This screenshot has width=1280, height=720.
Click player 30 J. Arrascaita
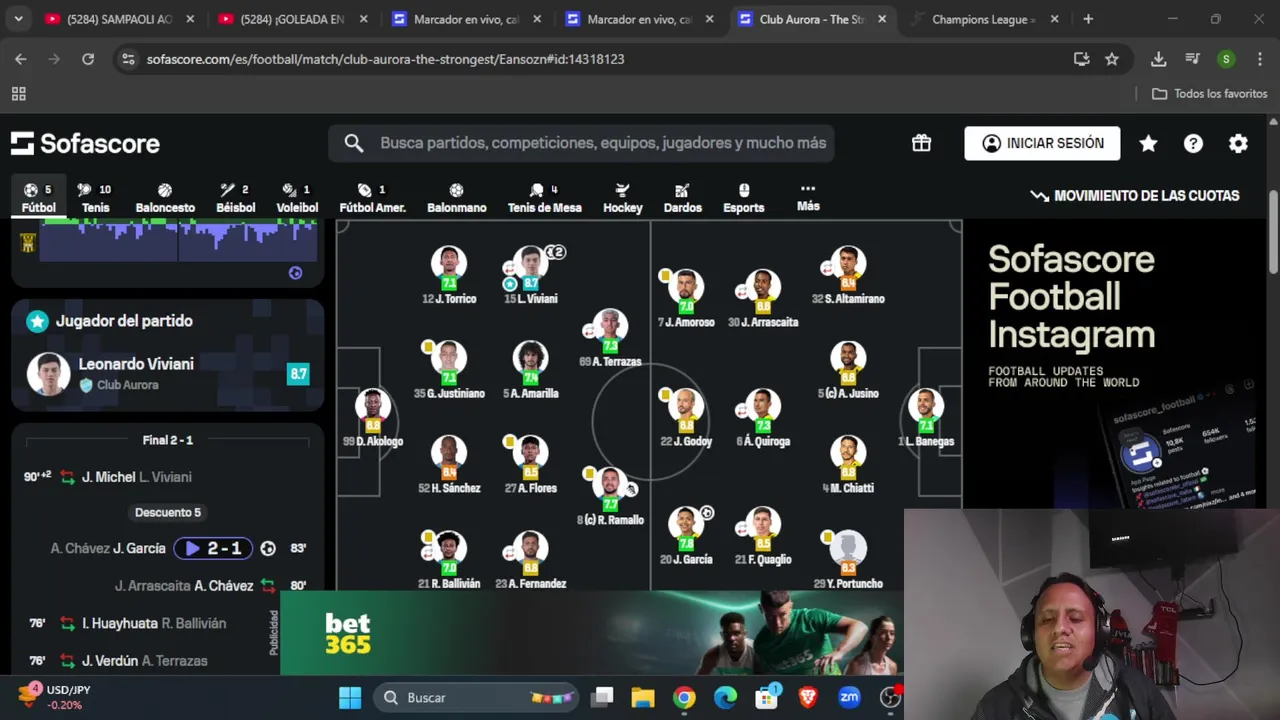(x=763, y=299)
